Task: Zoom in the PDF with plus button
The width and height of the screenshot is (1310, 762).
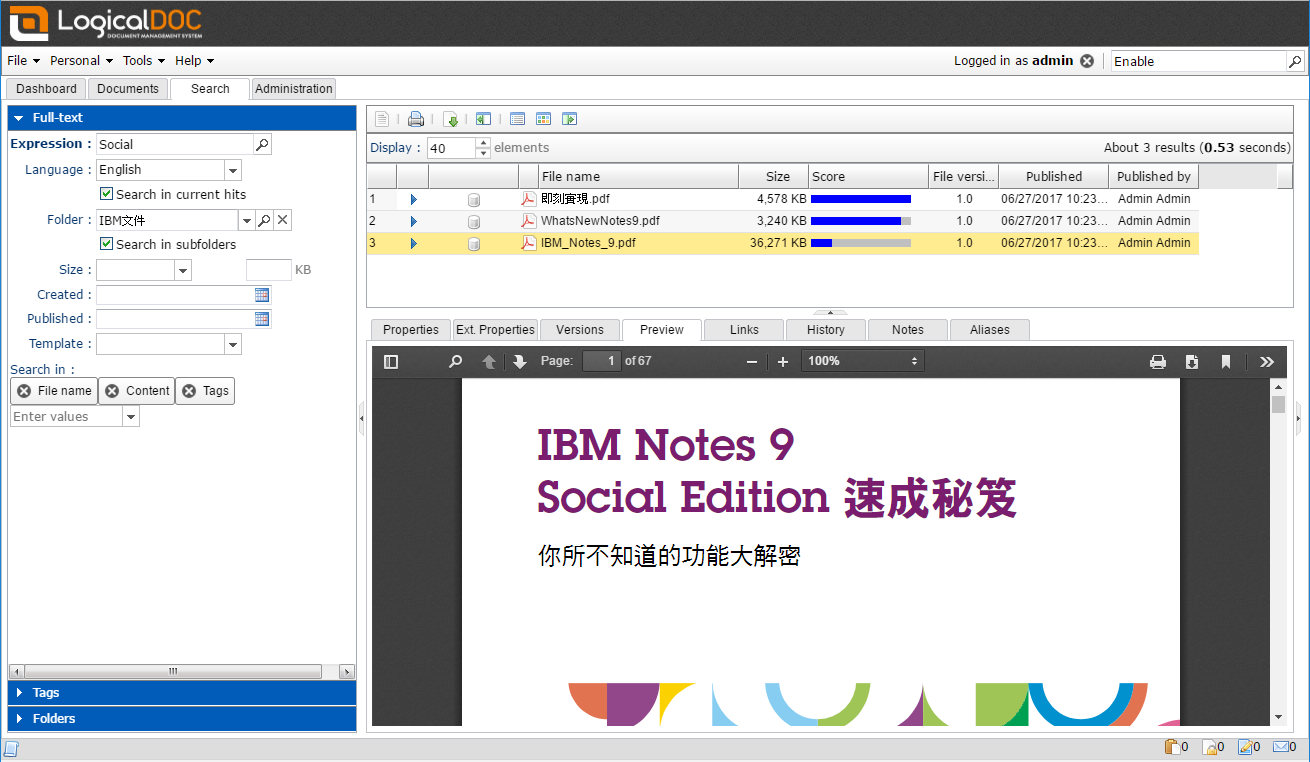Action: [x=783, y=361]
